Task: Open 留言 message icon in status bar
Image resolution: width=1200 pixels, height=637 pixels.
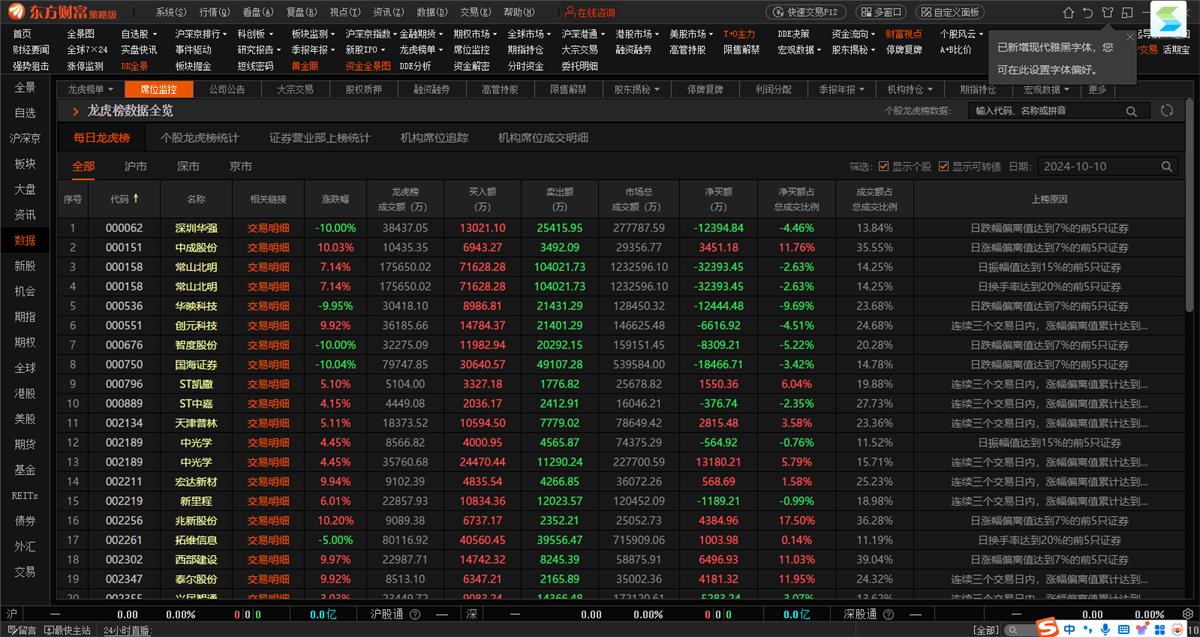Action: (20, 630)
